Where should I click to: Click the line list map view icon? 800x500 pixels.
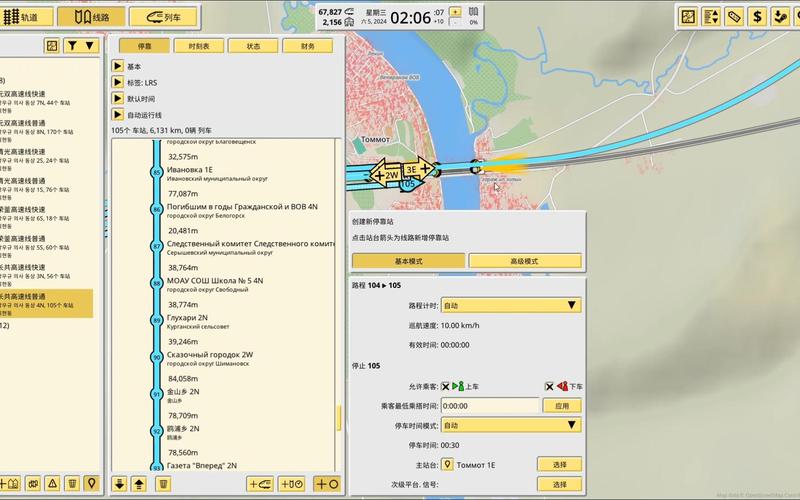tap(52, 46)
